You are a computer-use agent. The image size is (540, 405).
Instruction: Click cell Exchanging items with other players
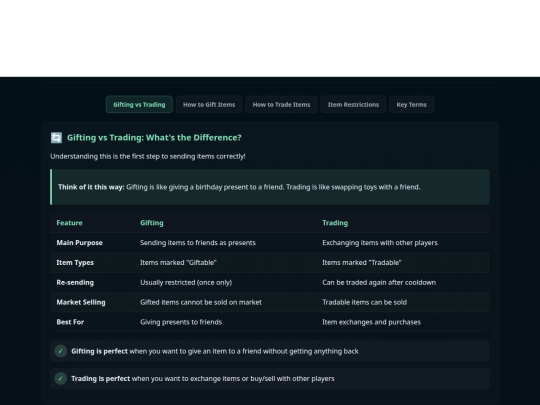pos(380,243)
